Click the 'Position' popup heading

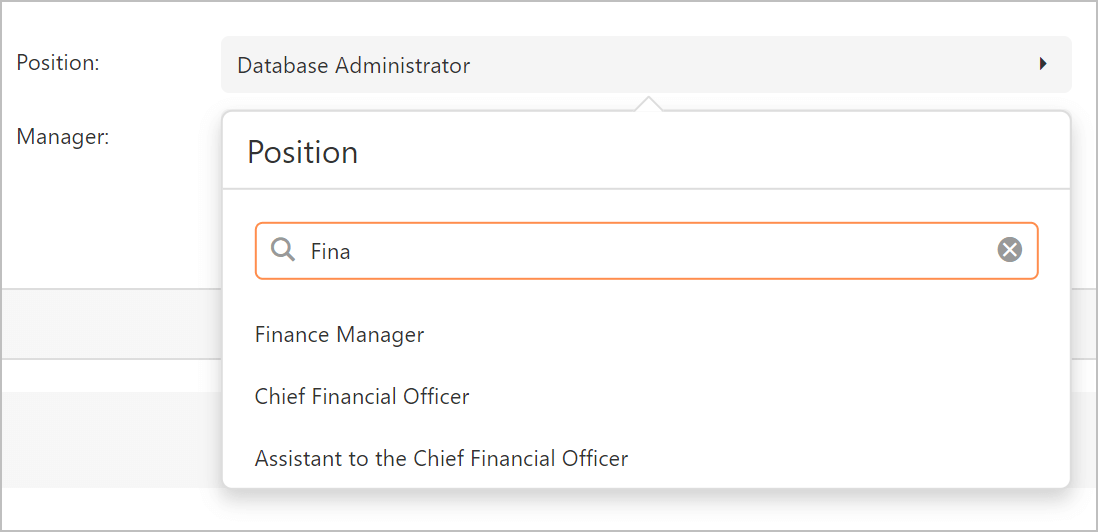[x=302, y=152]
